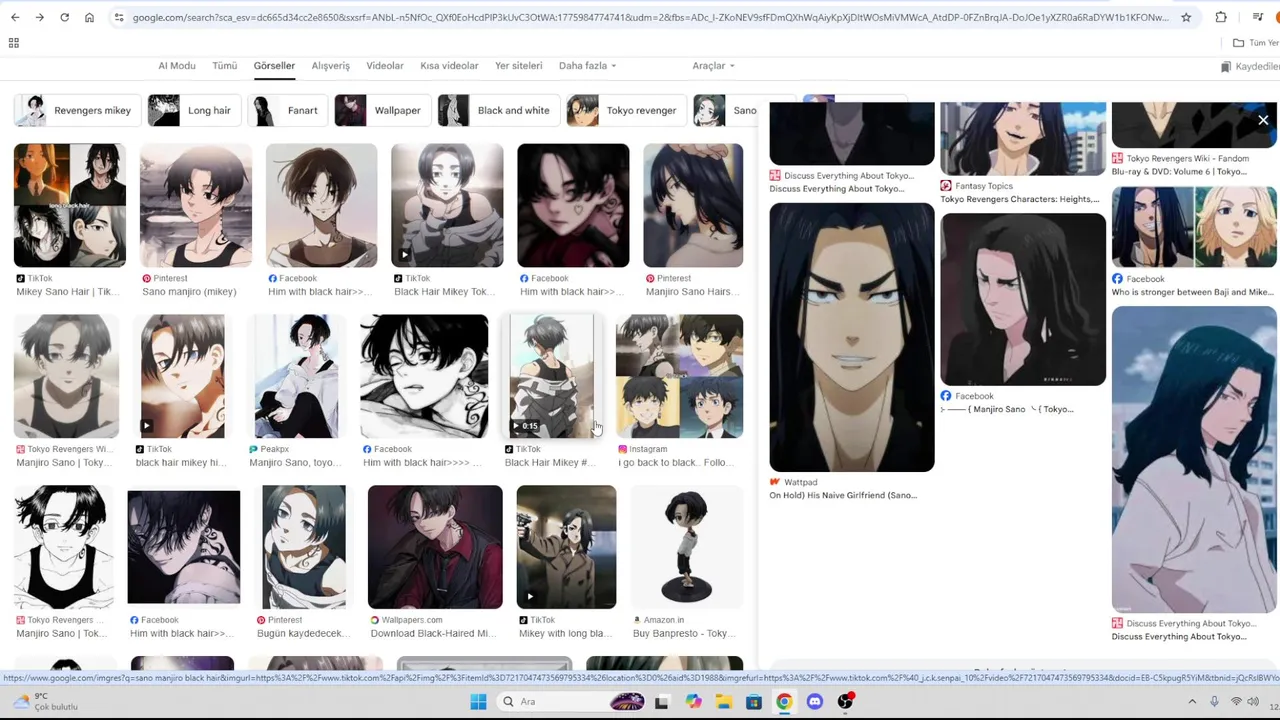Switch to Tümü results tab
Viewport: 1280px width, 720px height.
coord(224,65)
